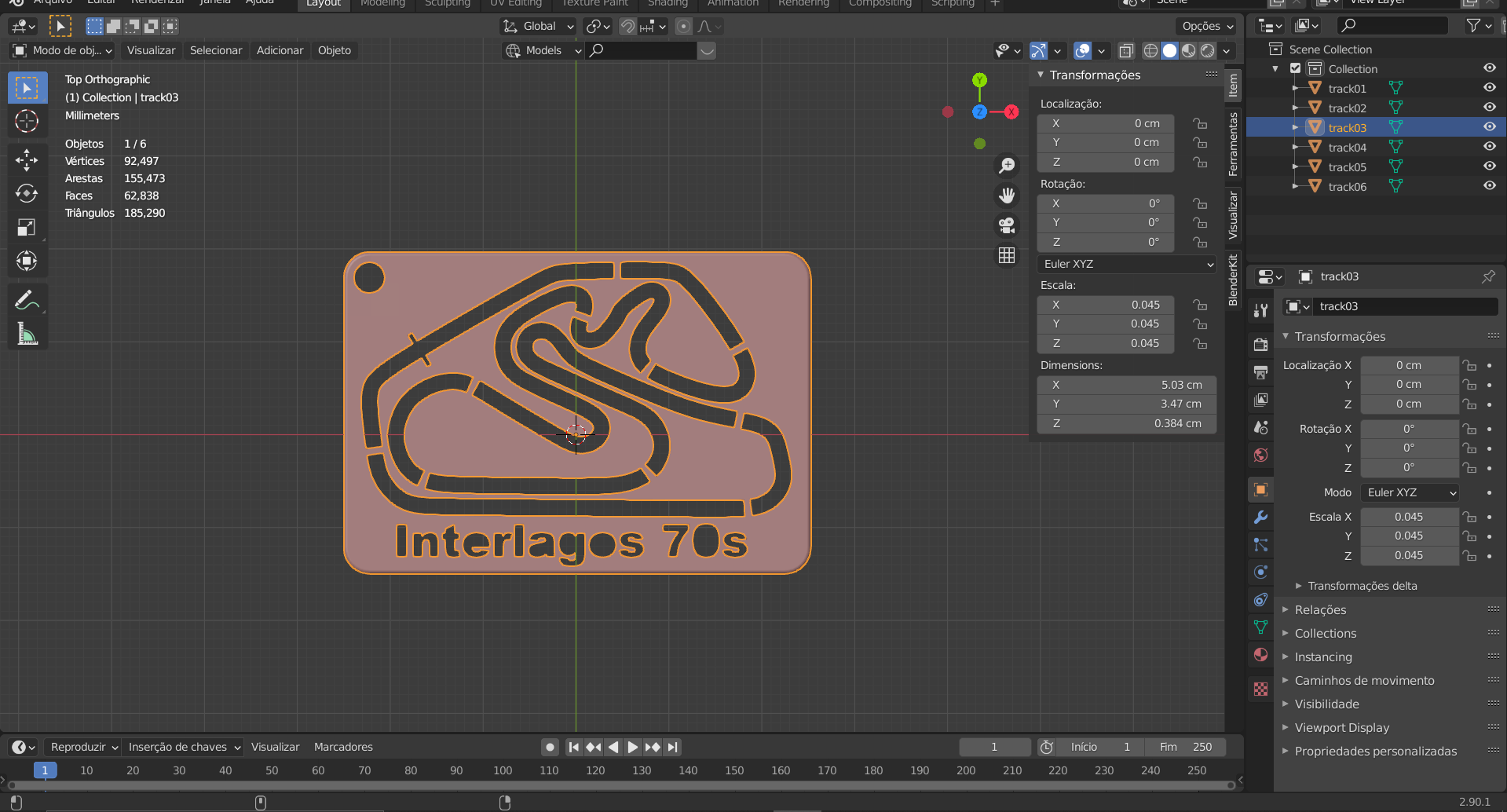Screen dimensions: 1507x812
Task: Toggle perspective/orthographic grid icon
Action: (1007, 255)
